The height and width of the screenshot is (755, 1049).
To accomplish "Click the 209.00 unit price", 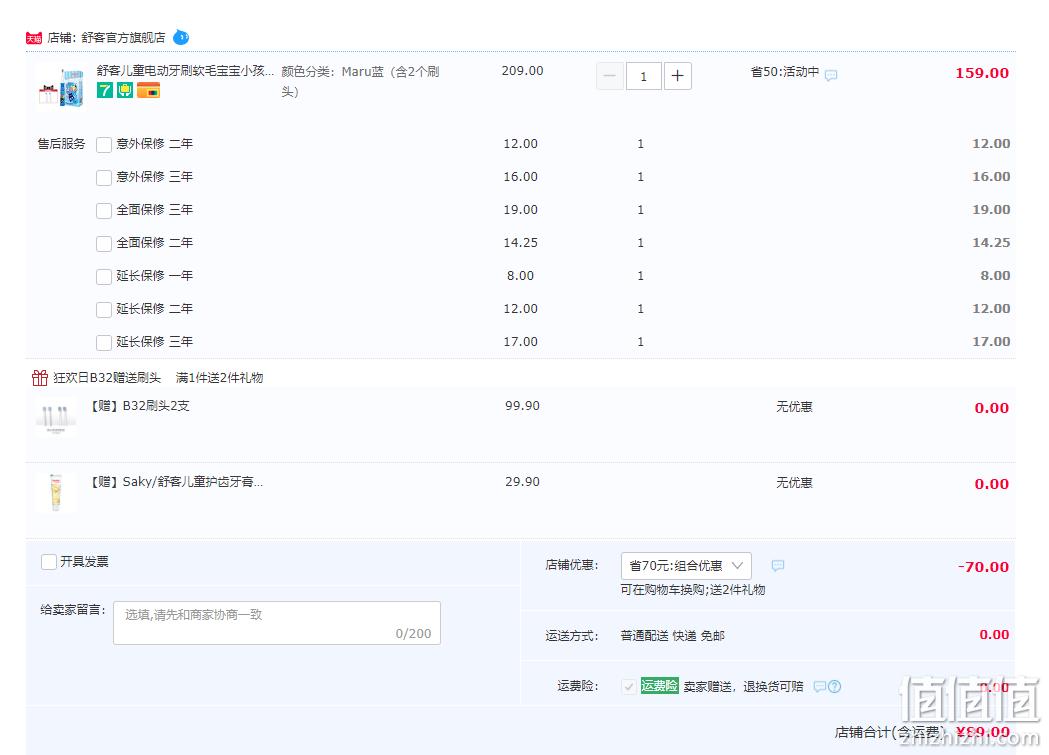I will [522, 70].
